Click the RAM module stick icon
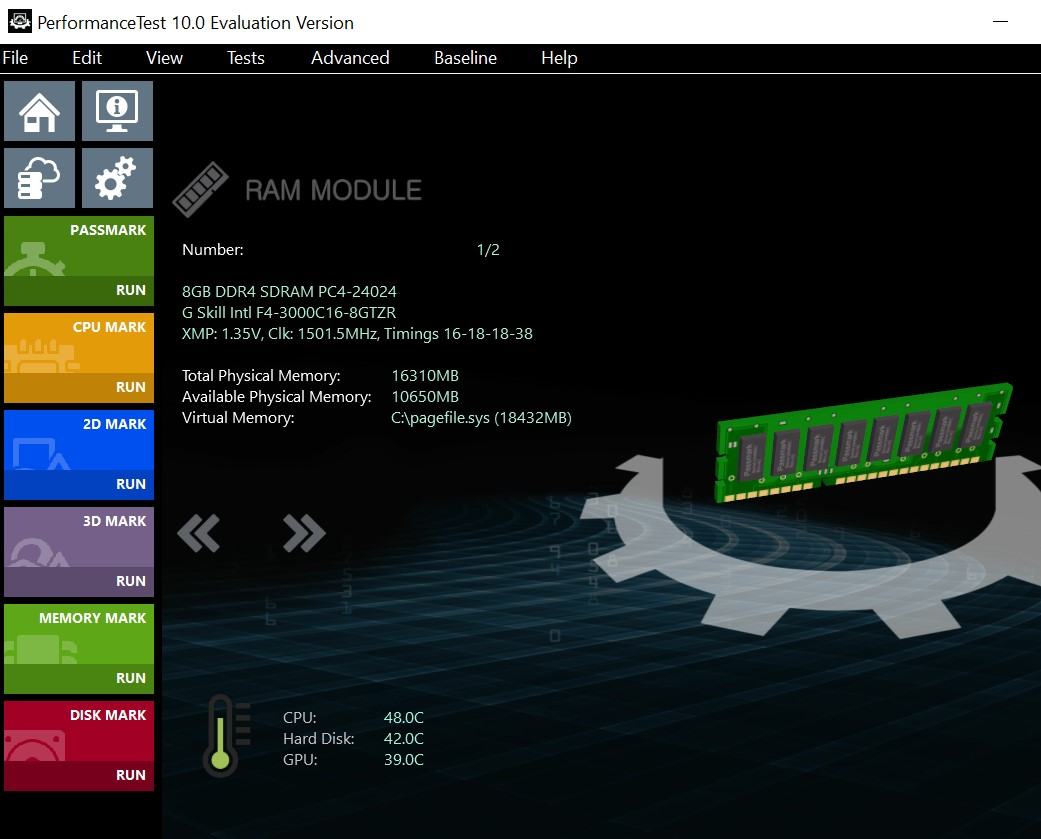Screen dimensions: 1041x839 click(200, 190)
